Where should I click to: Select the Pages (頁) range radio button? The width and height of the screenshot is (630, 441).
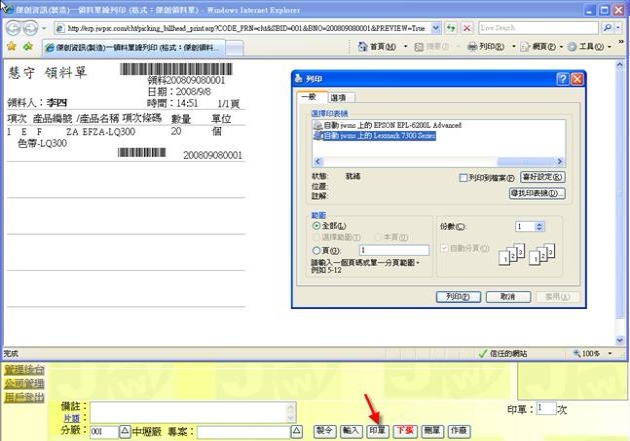tap(317, 250)
